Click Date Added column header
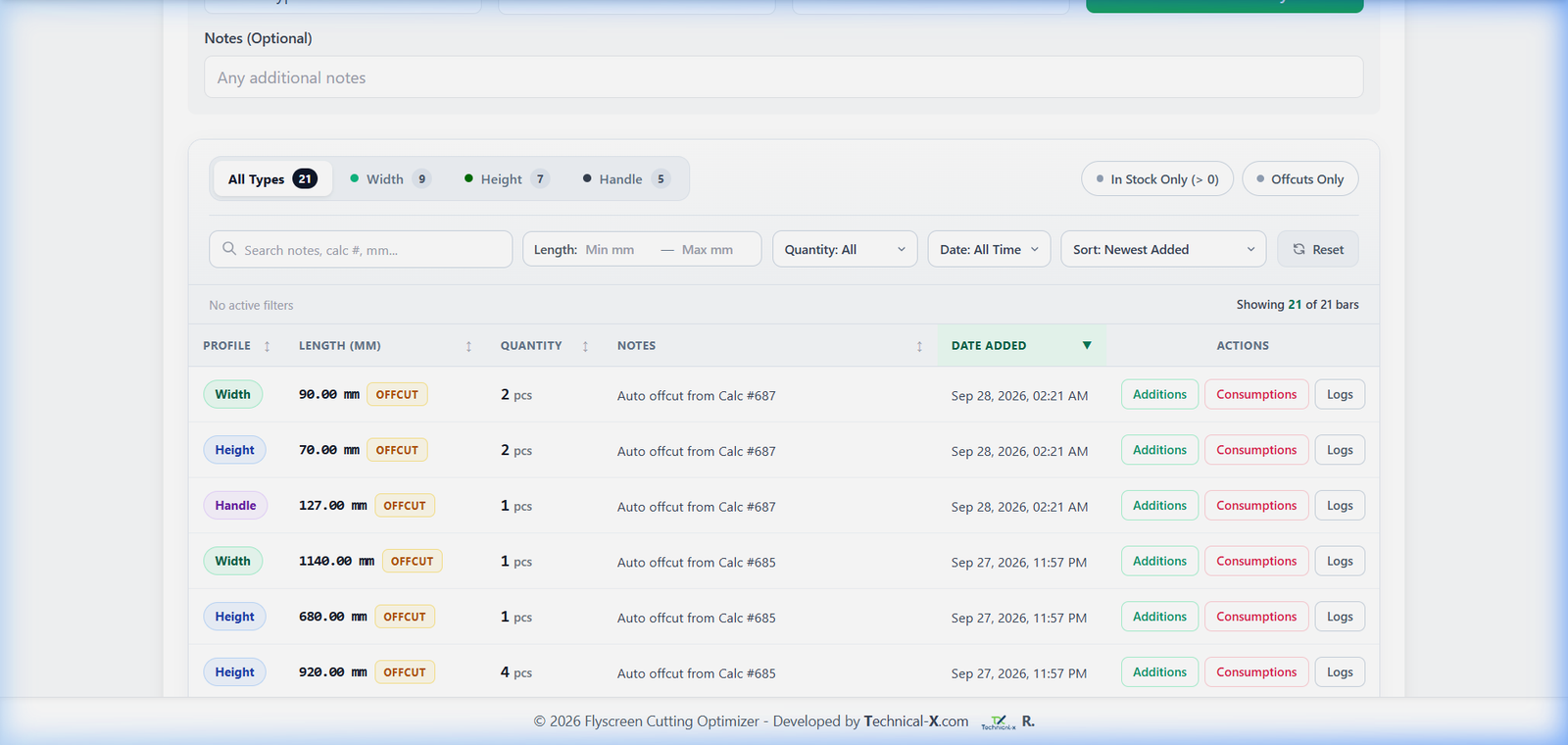Image resolution: width=1568 pixels, height=745 pixels. coord(1022,345)
